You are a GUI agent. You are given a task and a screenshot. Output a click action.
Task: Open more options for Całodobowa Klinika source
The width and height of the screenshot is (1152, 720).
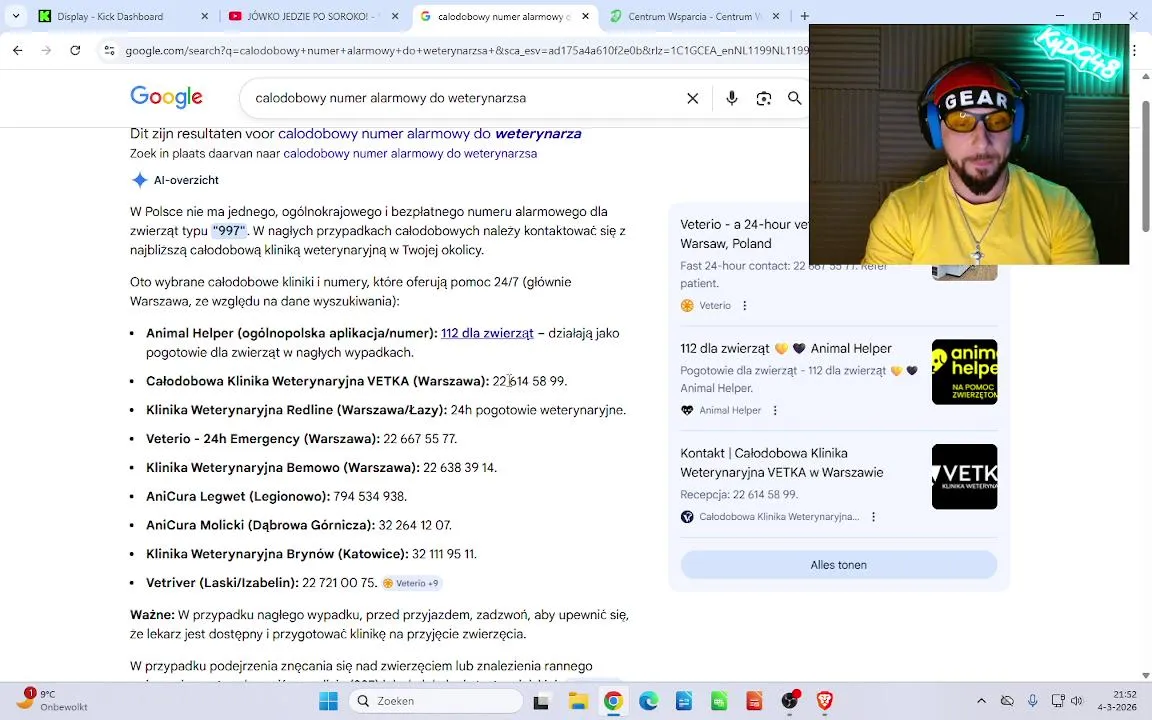(873, 517)
